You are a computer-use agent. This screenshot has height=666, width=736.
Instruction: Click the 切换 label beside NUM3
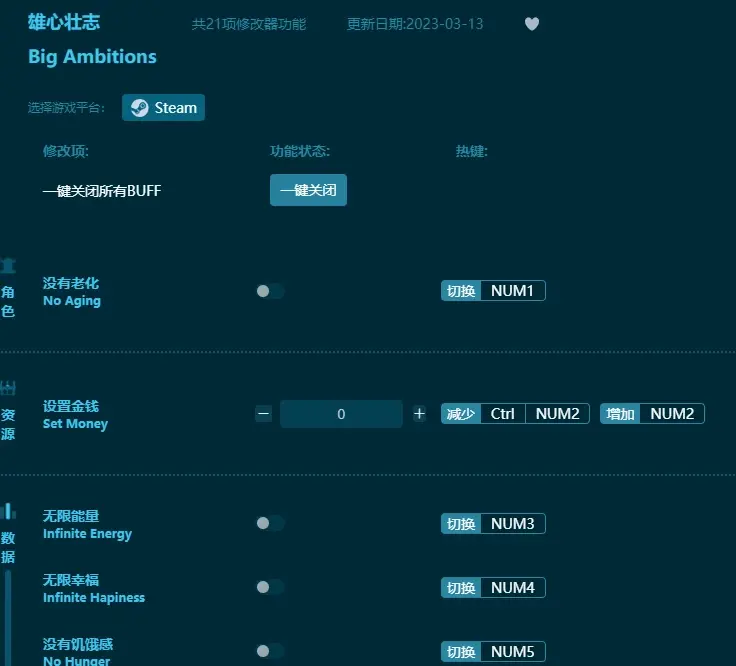click(x=461, y=523)
